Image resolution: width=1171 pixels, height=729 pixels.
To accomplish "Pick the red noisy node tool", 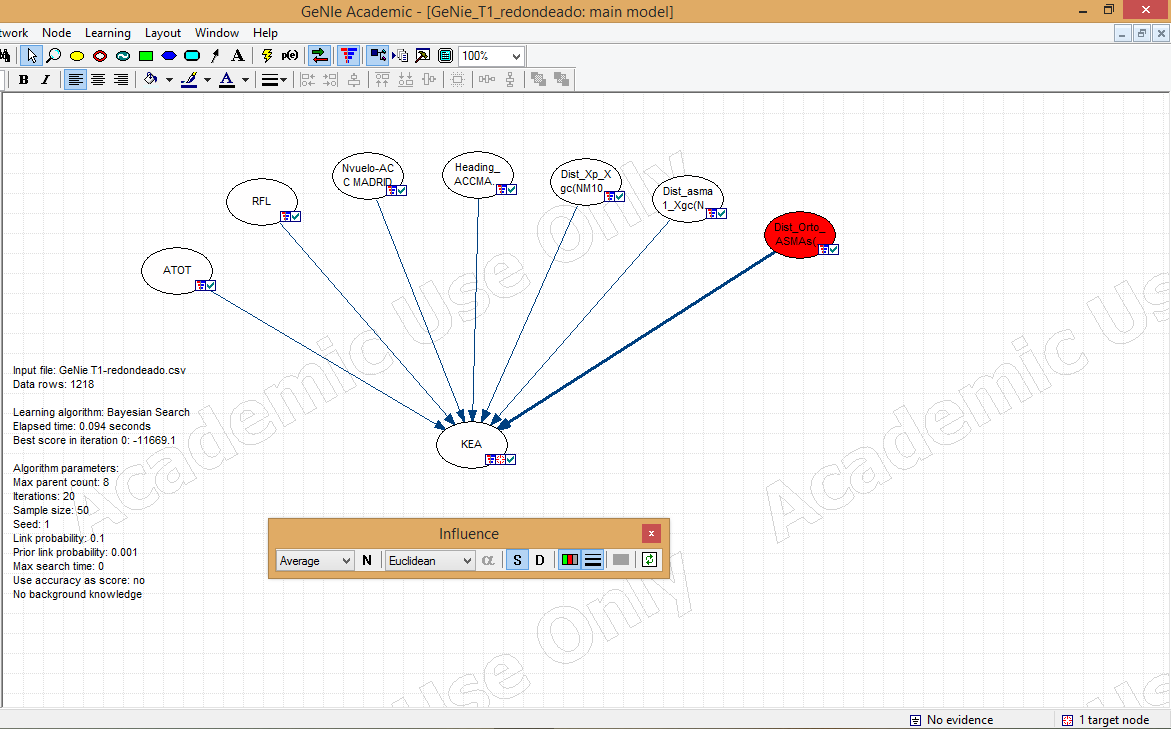I will point(100,56).
